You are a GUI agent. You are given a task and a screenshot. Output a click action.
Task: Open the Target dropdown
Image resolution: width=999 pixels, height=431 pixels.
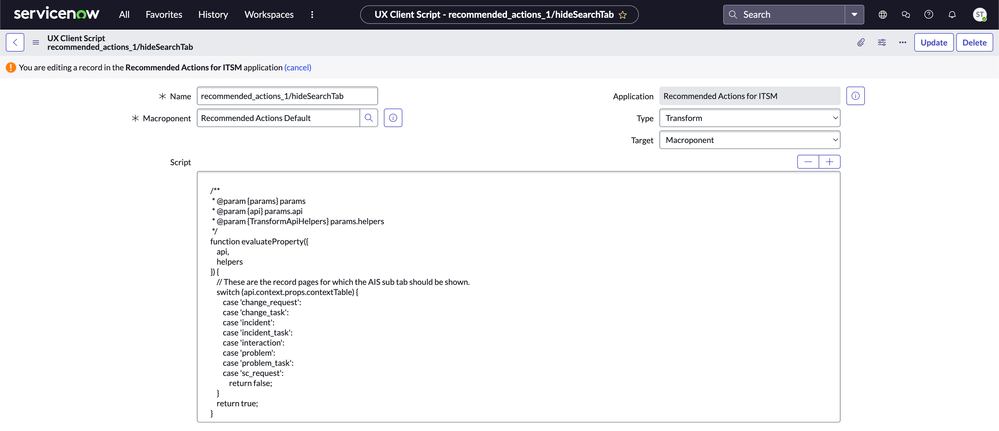749,140
